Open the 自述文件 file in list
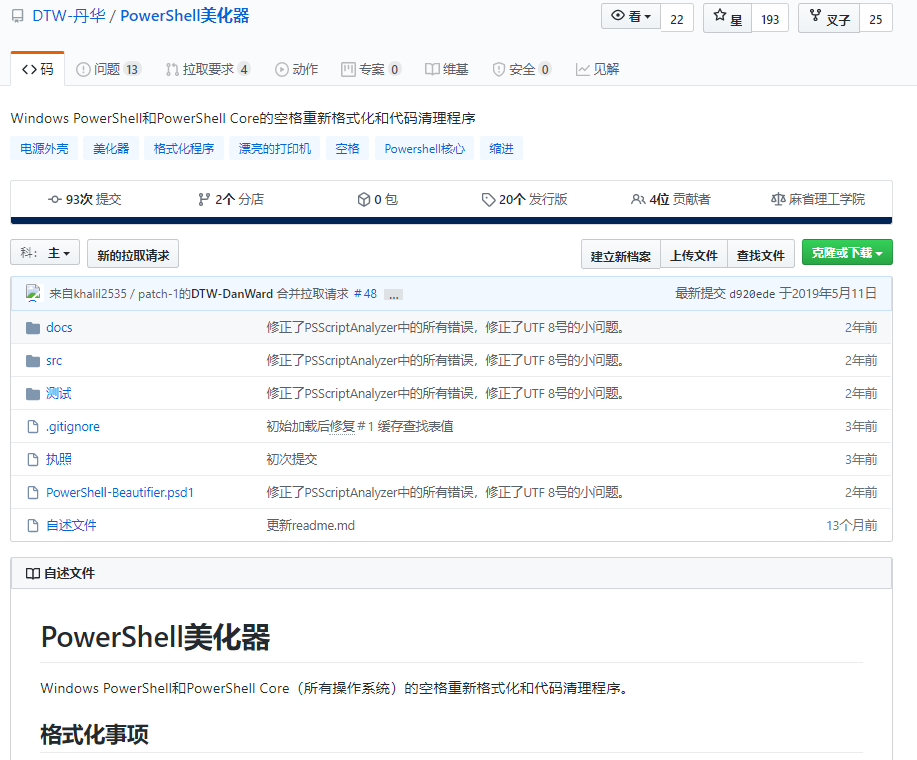This screenshot has height=760, width=917. point(71,526)
